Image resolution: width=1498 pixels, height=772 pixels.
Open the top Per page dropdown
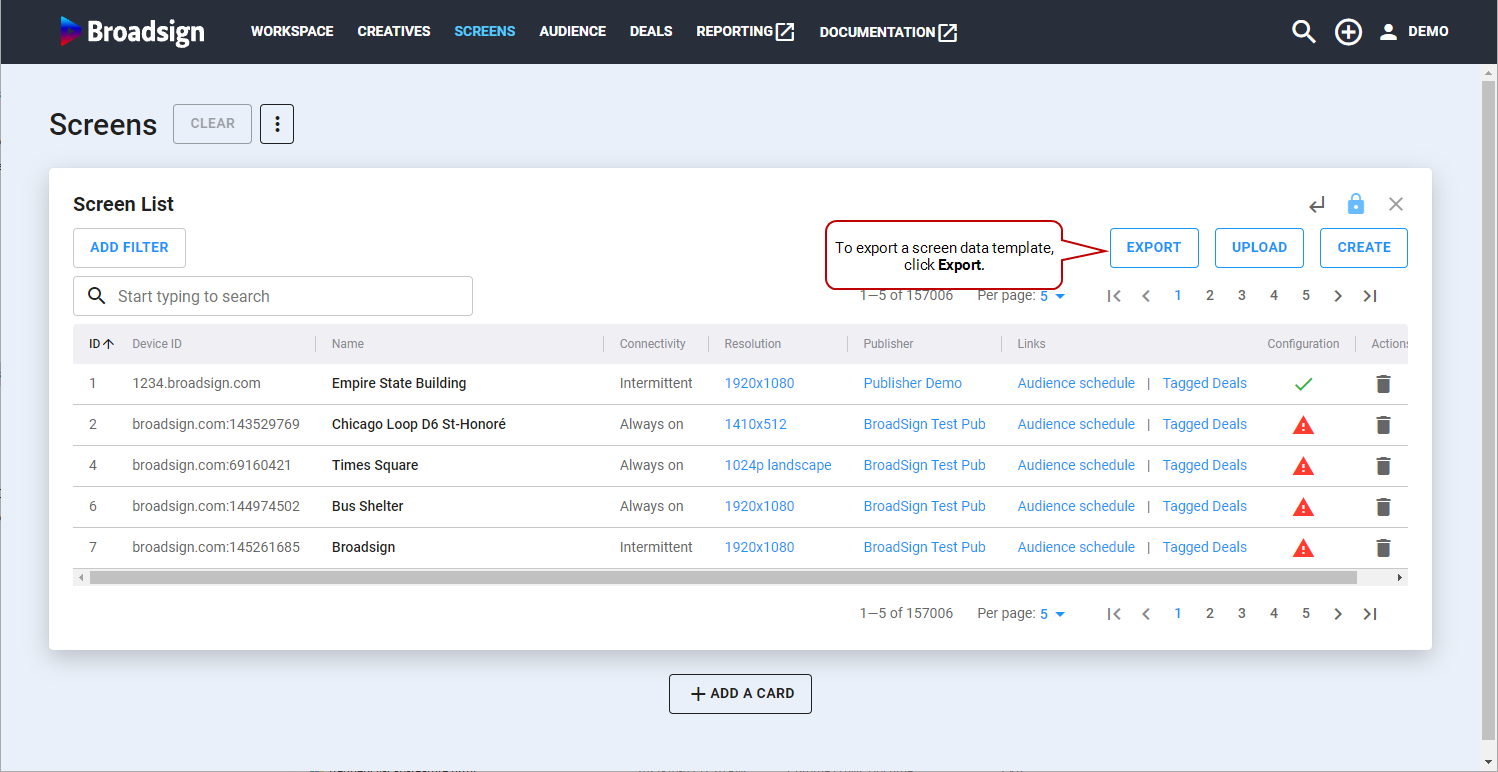1052,297
